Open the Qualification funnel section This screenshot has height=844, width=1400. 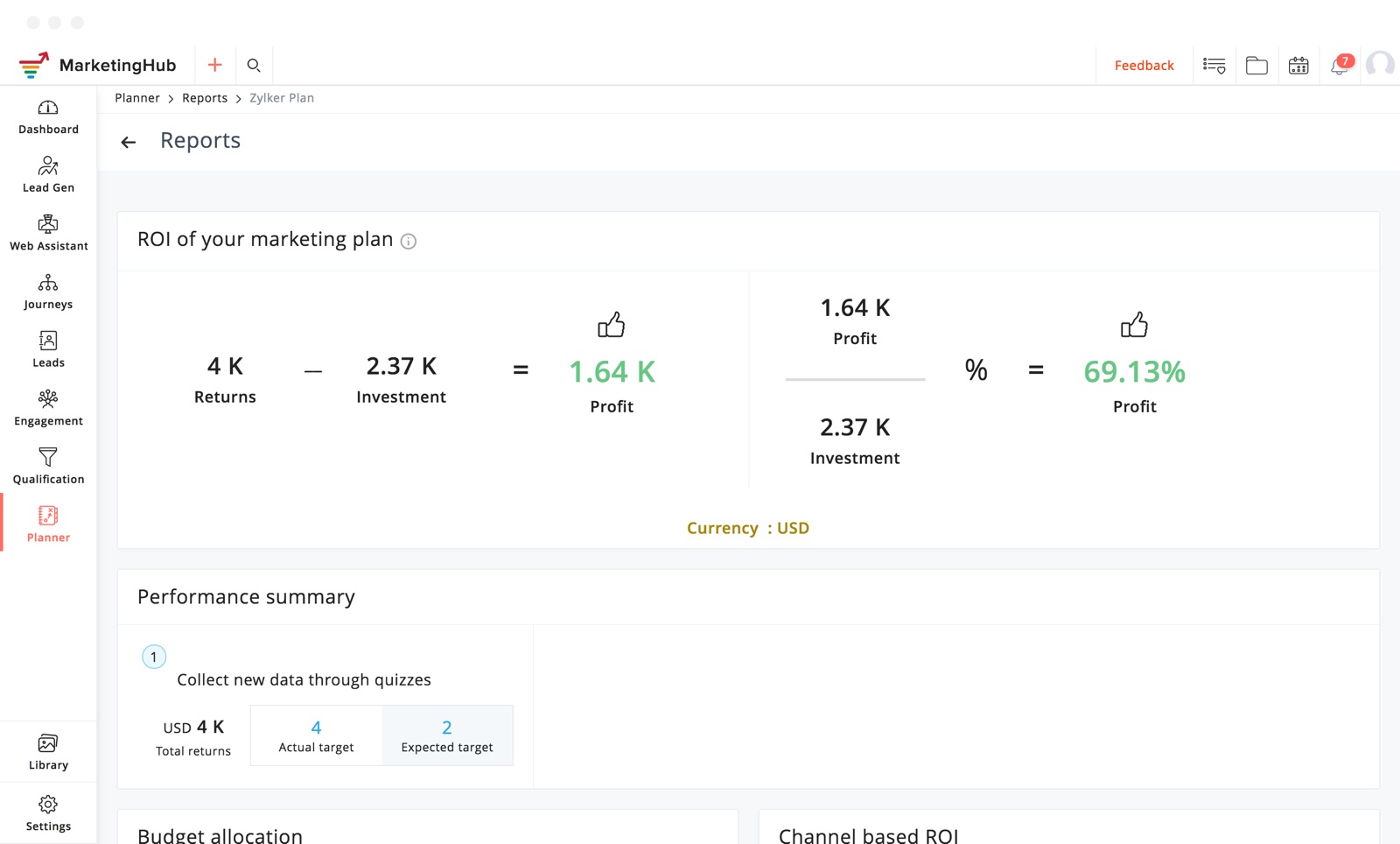click(48, 467)
